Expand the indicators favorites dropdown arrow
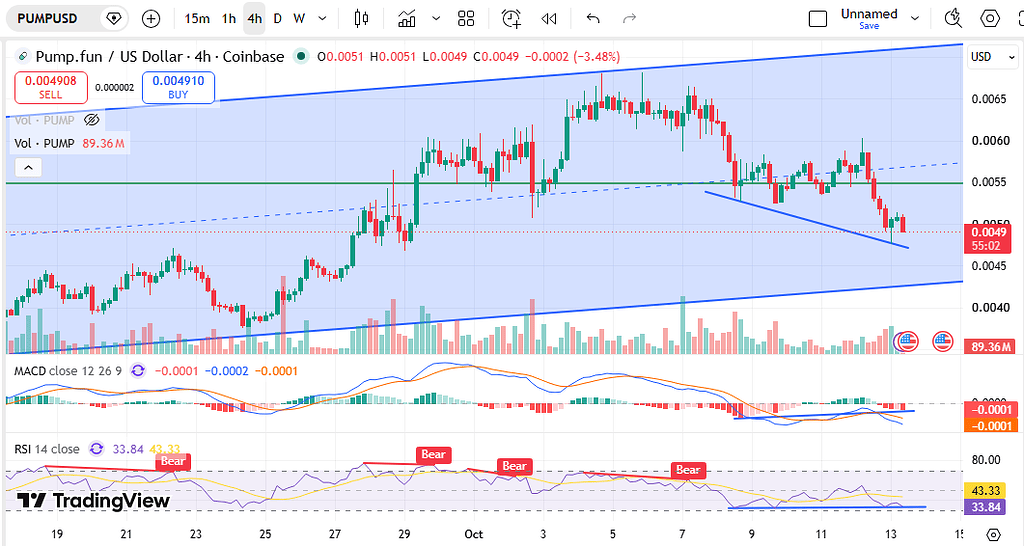Viewport: 1024px width, 546px height. coord(436,18)
